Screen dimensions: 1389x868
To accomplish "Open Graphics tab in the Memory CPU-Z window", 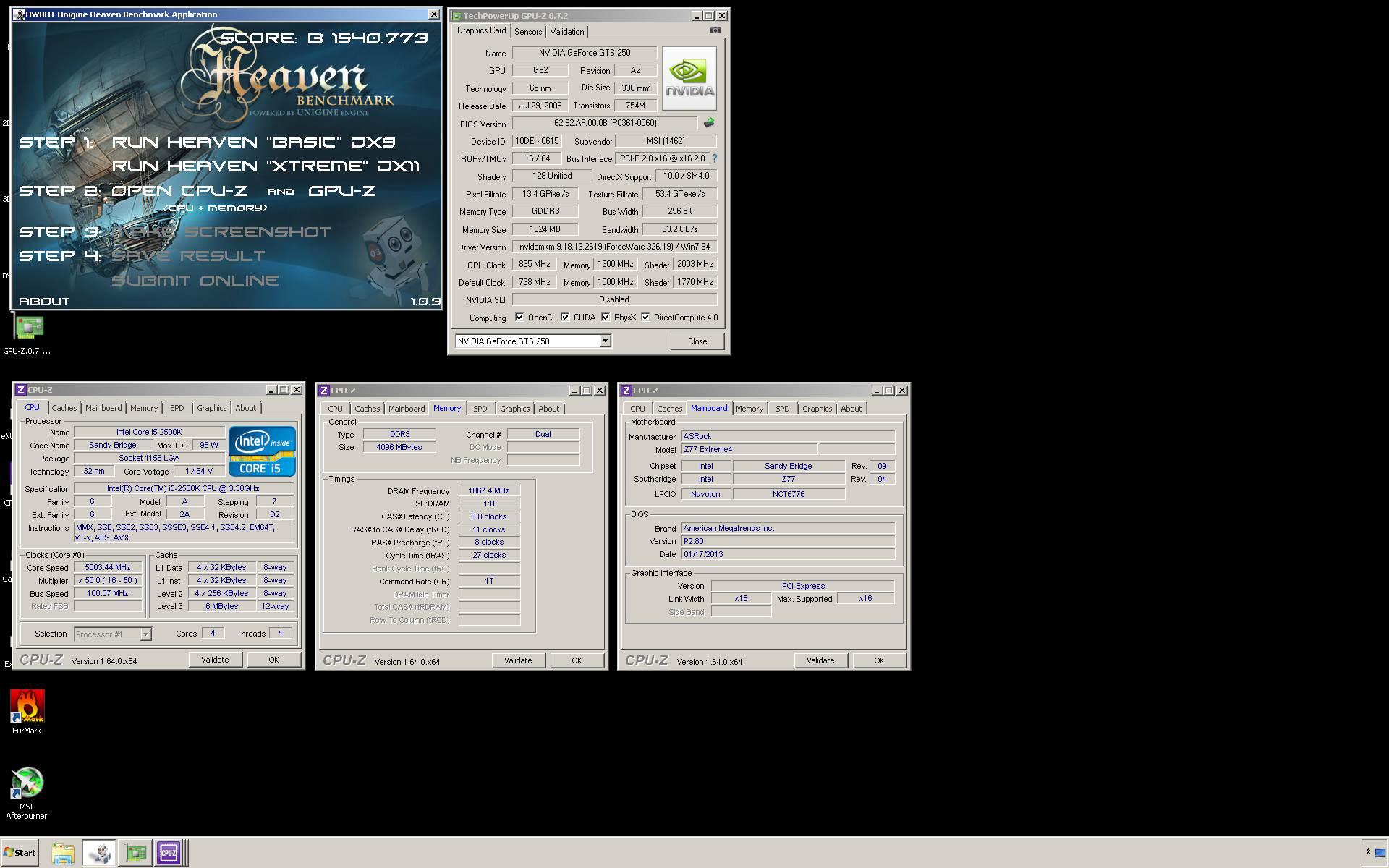I will (x=514, y=409).
